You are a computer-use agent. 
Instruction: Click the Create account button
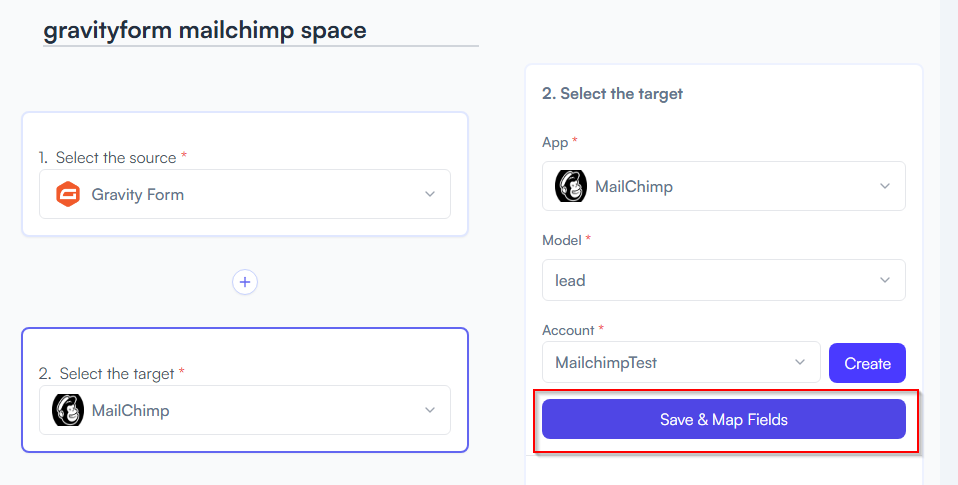click(867, 363)
